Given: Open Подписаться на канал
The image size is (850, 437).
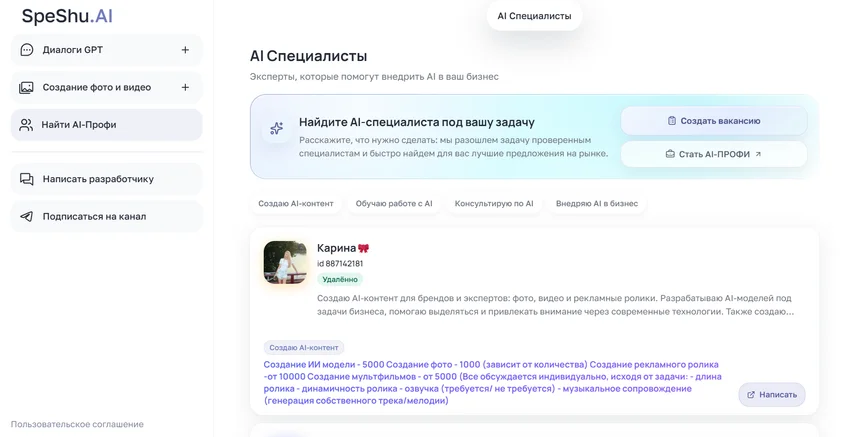Looking at the screenshot, I should pos(107,216).
